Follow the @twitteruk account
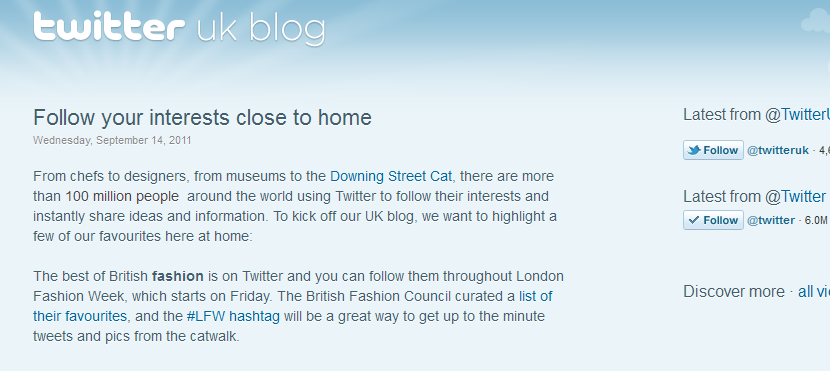 click(x=713, y=150)
